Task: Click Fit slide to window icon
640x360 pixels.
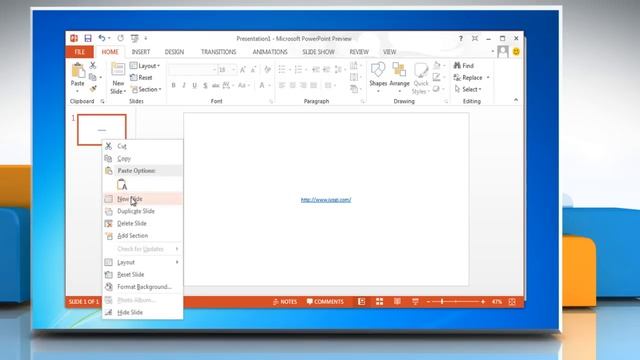Action: click(x=512, y=302)
